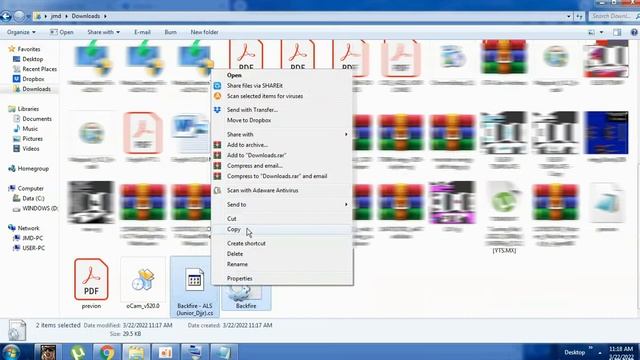The height and width of the screenshot is (360, 640).
Task: Select Homegroup in sidebar
Action: point(33,169)
